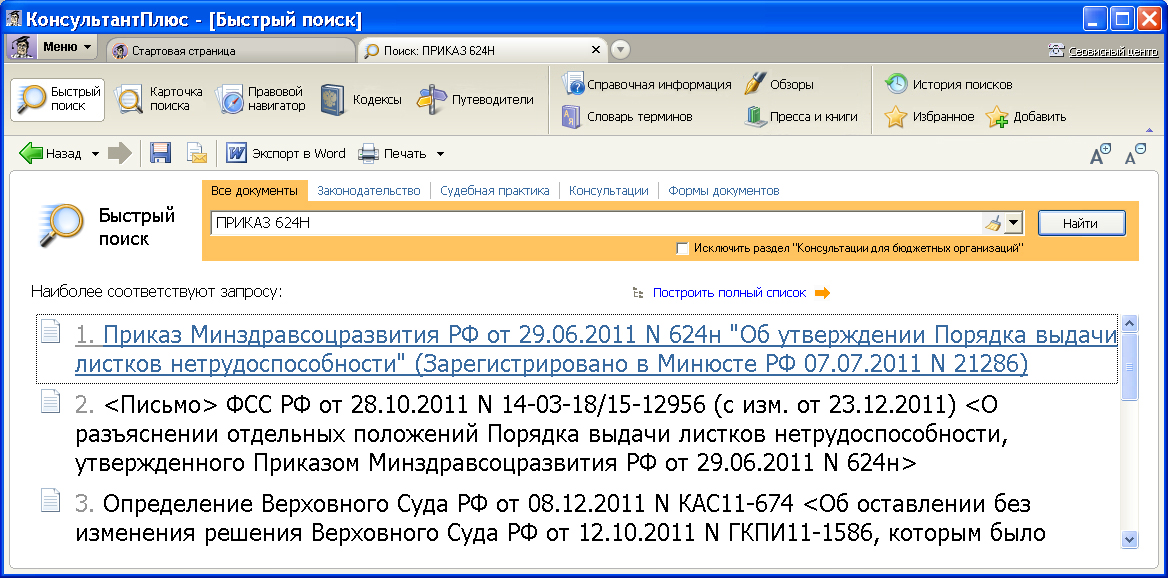Screen dimensions: 1168x578
Task: Open Приказ Минздравсоцразвития N 624н result
Action: click(595, 350)
